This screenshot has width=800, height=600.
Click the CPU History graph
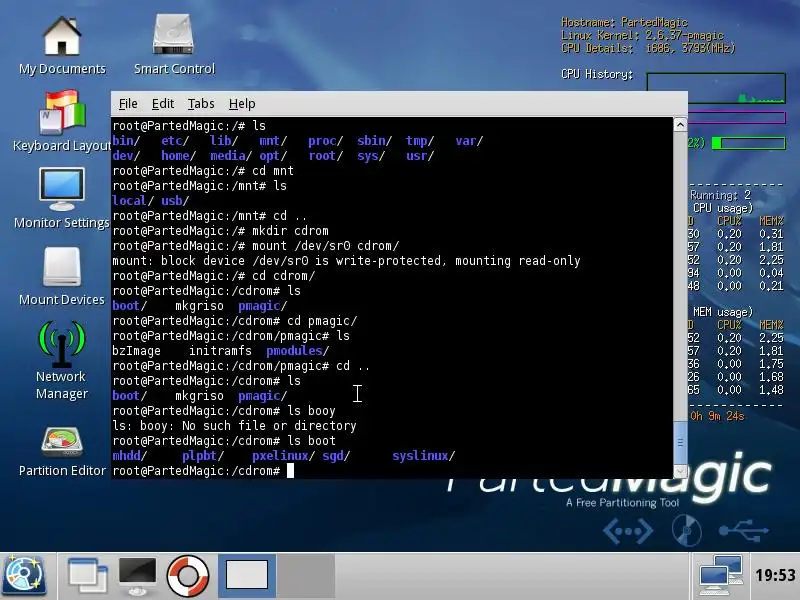pyautogui.click(x=716, y=88)
